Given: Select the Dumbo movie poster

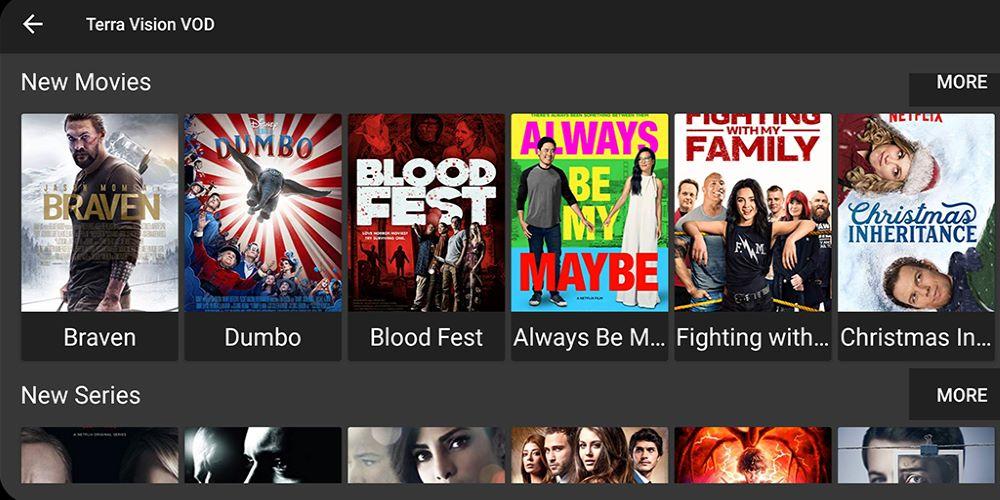Looking at the screenshot, I should tap(263, 212).
